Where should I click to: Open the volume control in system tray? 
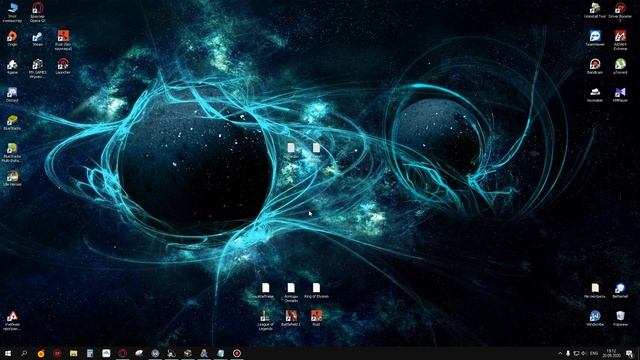[584, 353]
